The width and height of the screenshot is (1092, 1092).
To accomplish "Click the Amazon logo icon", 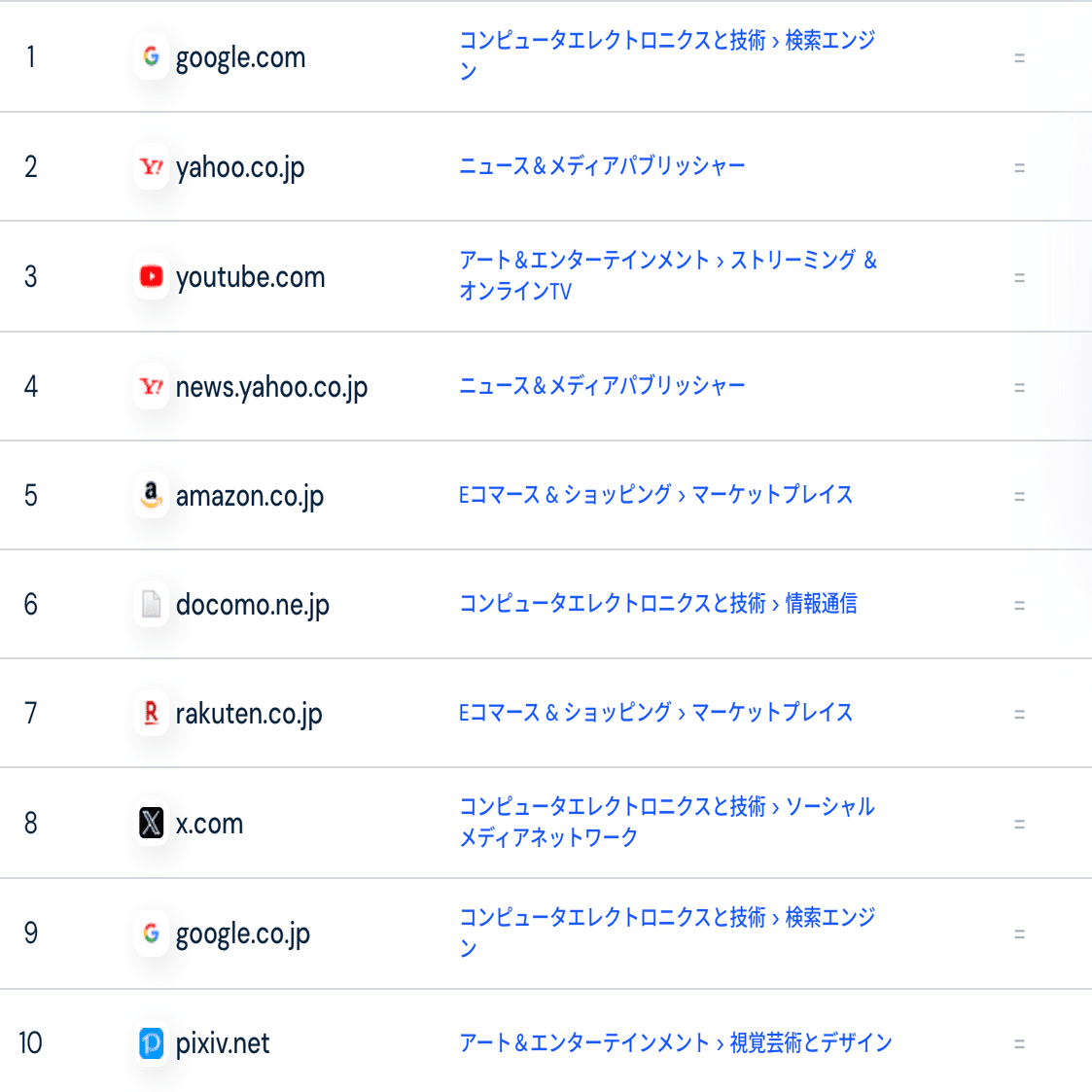I will tap(151, 495).
